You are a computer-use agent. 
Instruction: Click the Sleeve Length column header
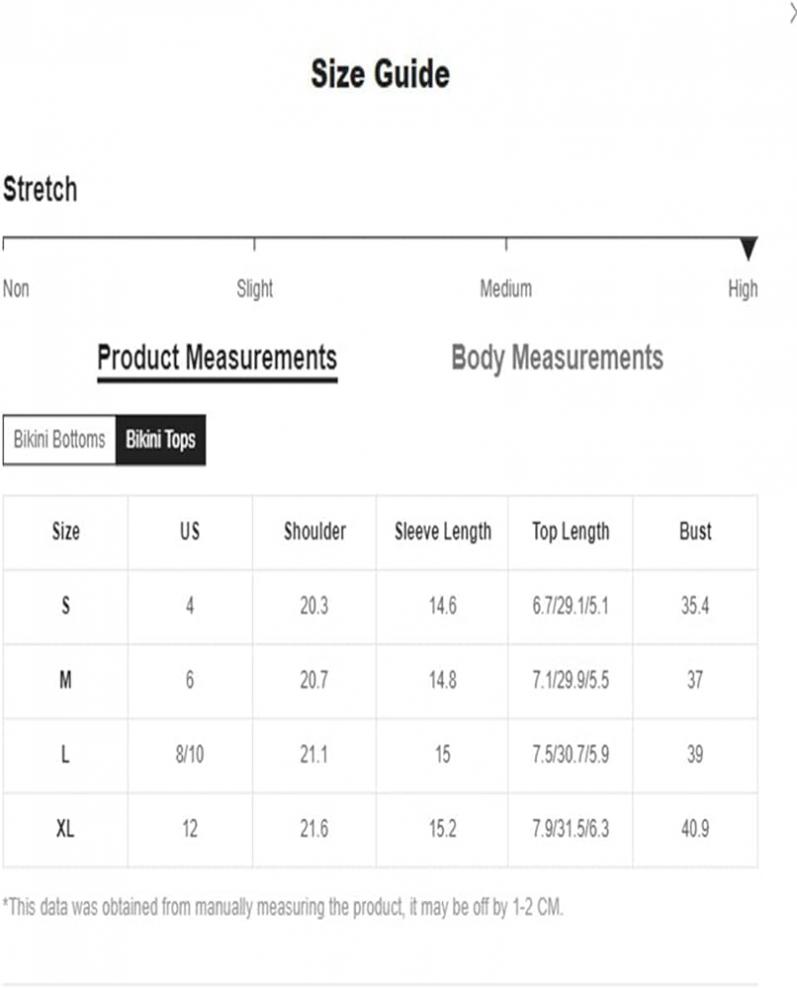(x=442, y=532)
